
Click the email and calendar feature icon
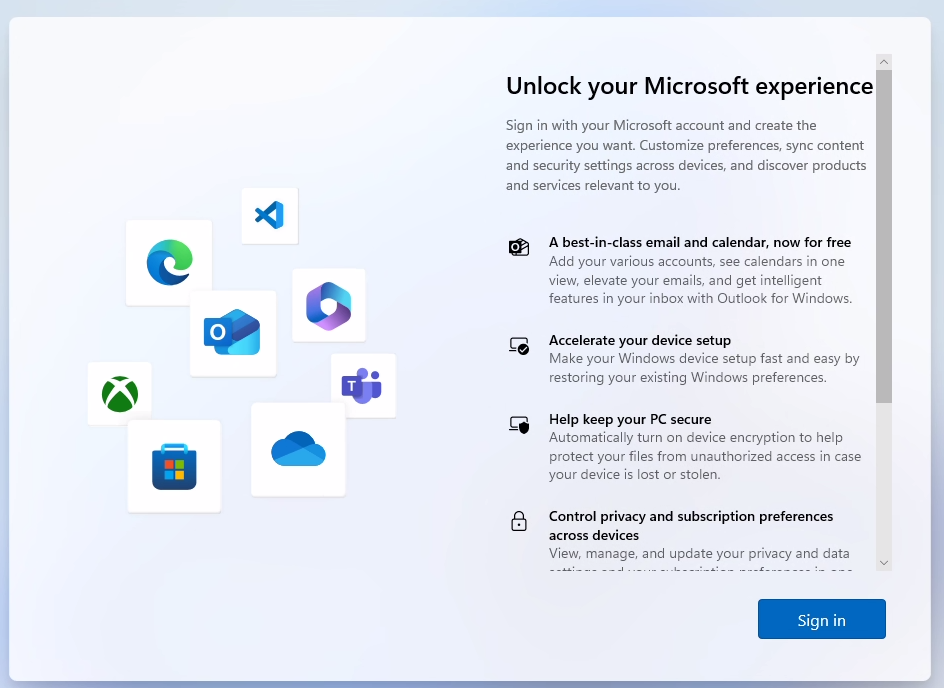pos(518,247)
